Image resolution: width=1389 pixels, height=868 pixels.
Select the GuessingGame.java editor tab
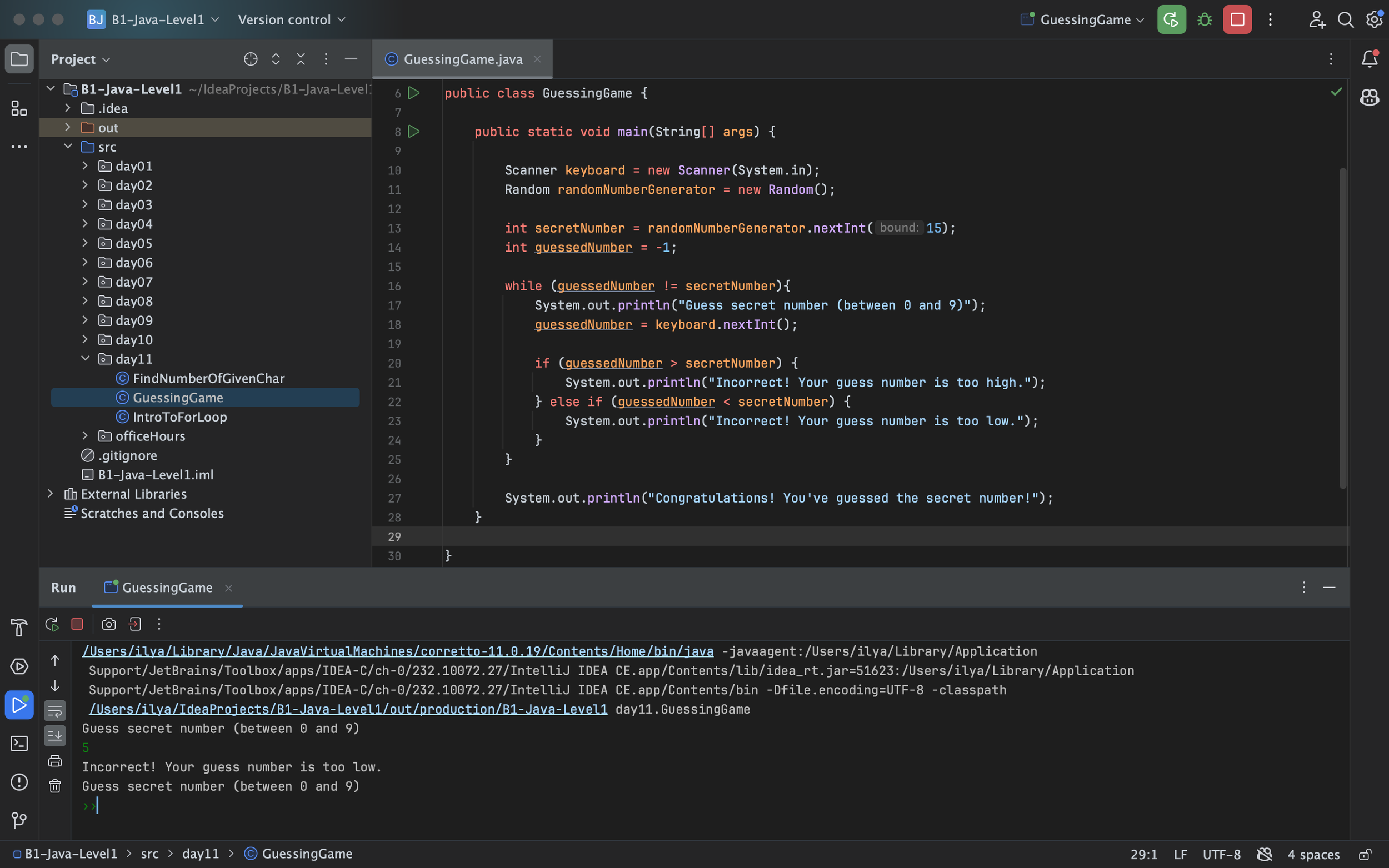tap(462, 59)
